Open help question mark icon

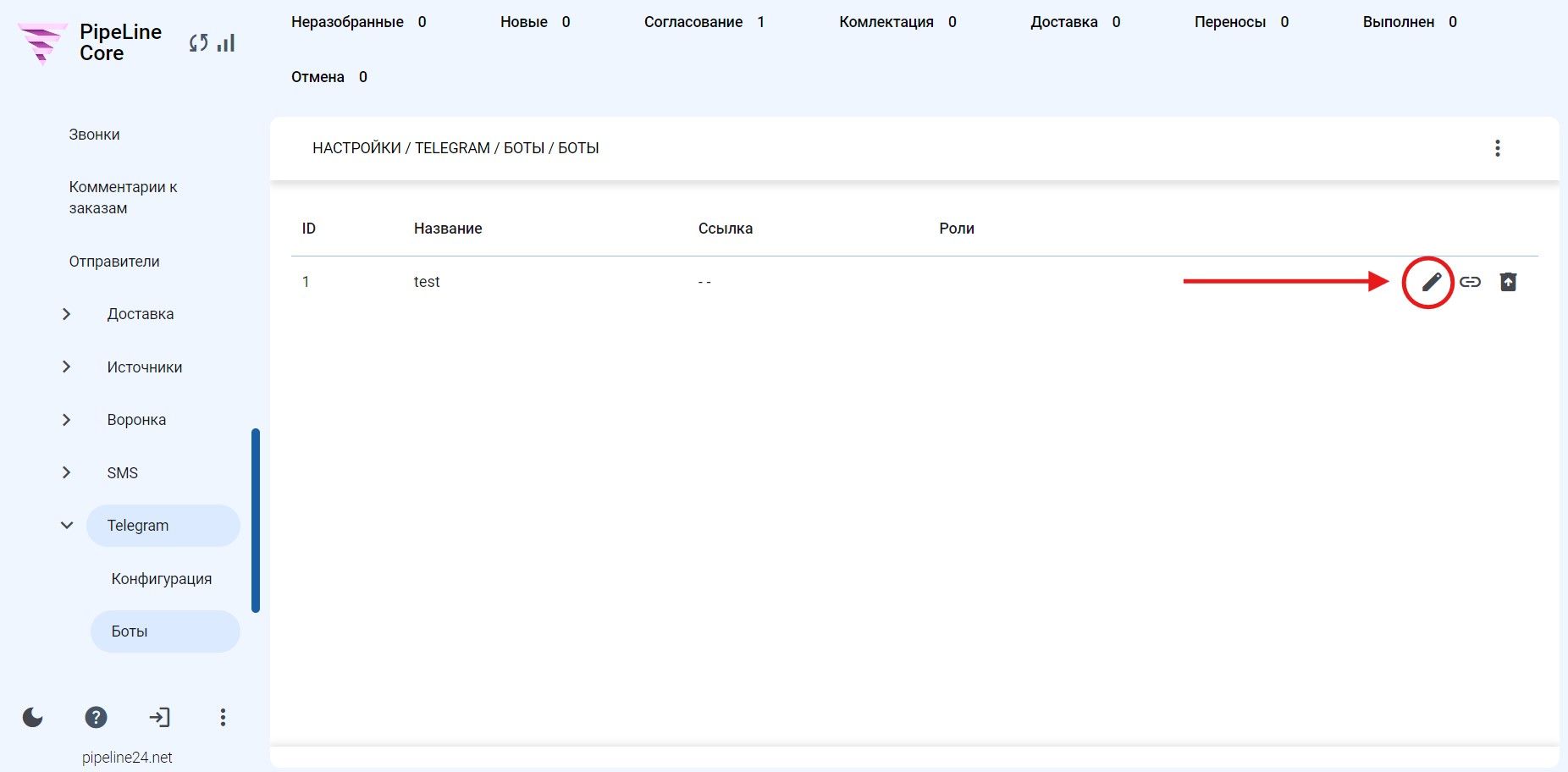pos(97,718)
